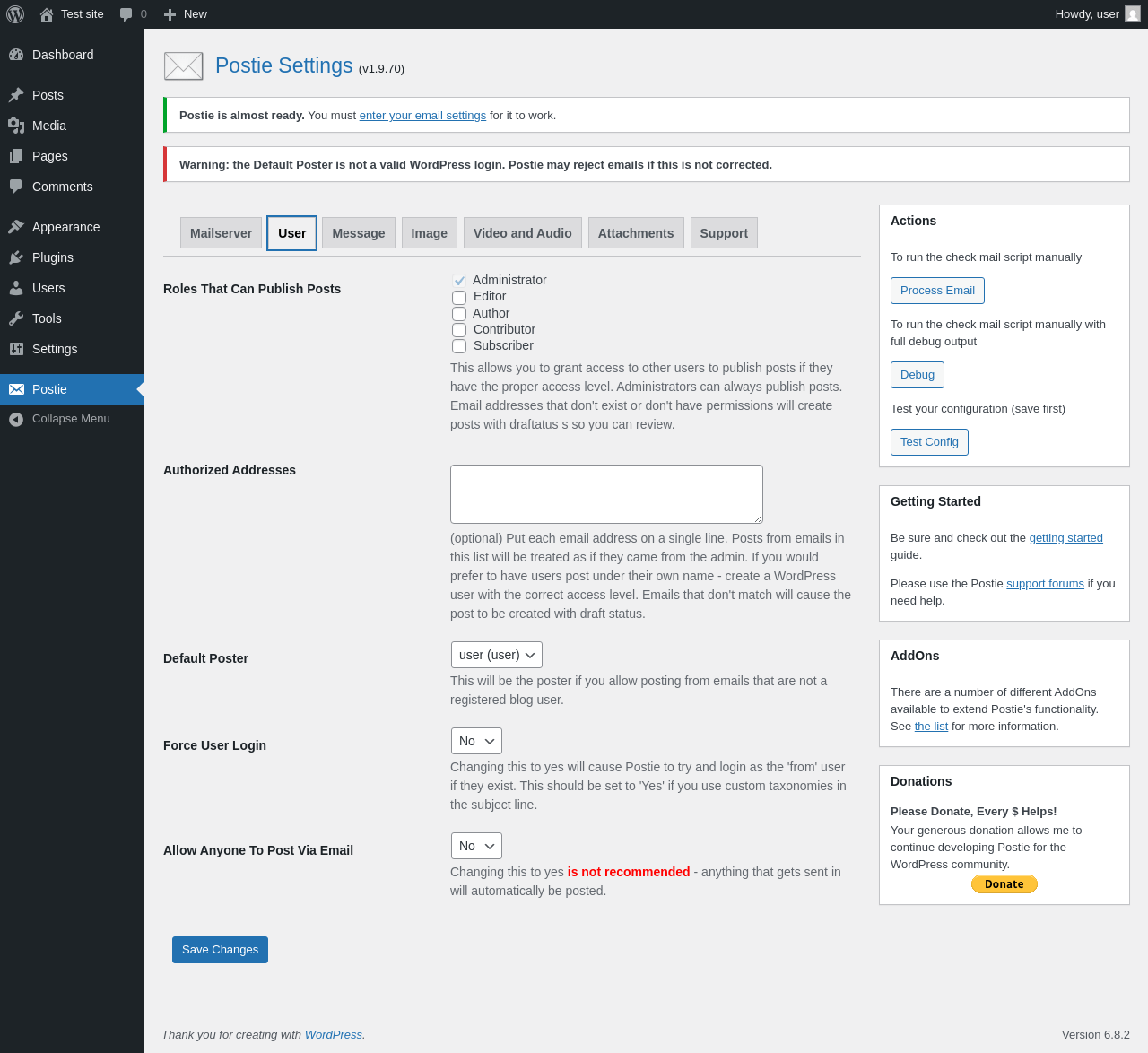Screen dimensions: 1148x1053
Task: Select the User tab
Action: [291, 233]
